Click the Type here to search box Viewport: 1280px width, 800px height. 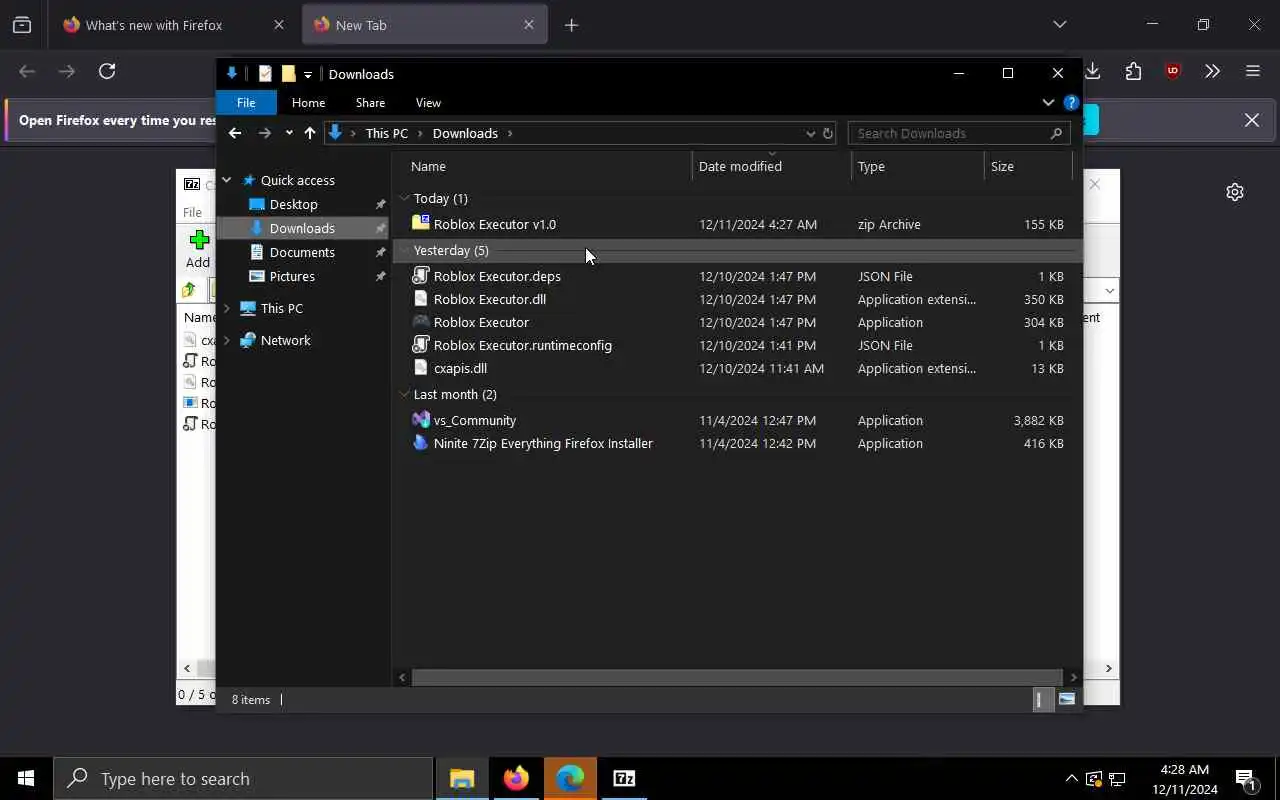[243, 778]
